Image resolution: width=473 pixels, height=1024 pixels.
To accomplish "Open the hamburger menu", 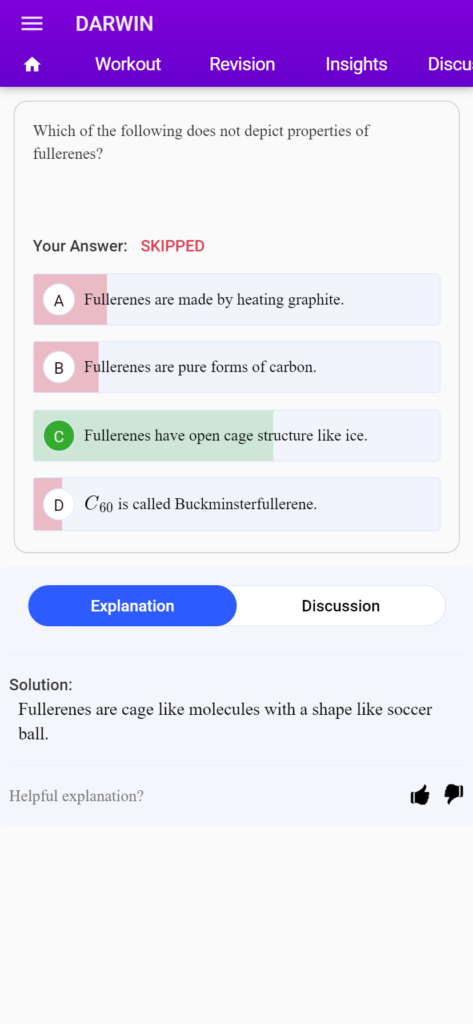I will [x=32, y=24].
